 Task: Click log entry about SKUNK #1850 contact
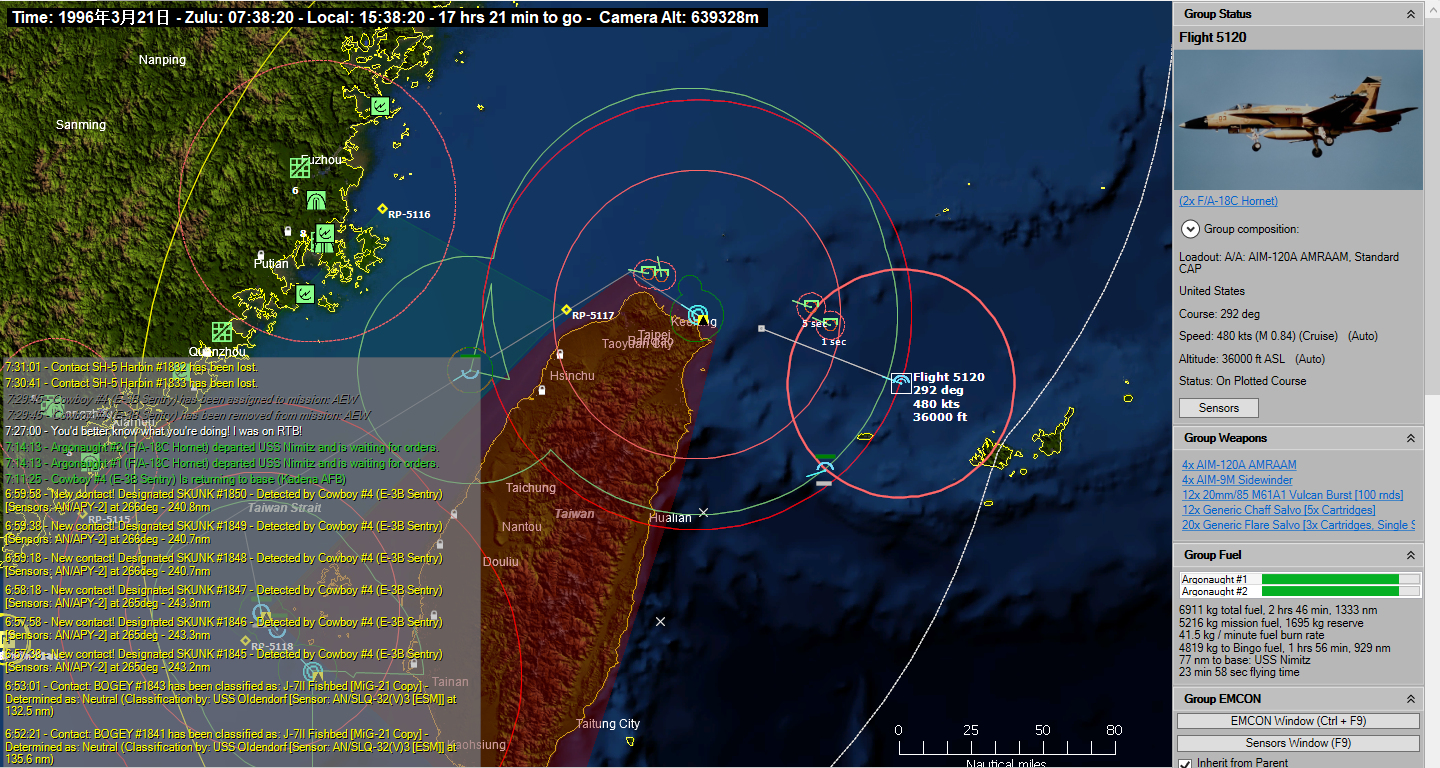click(x=224, y=501)
